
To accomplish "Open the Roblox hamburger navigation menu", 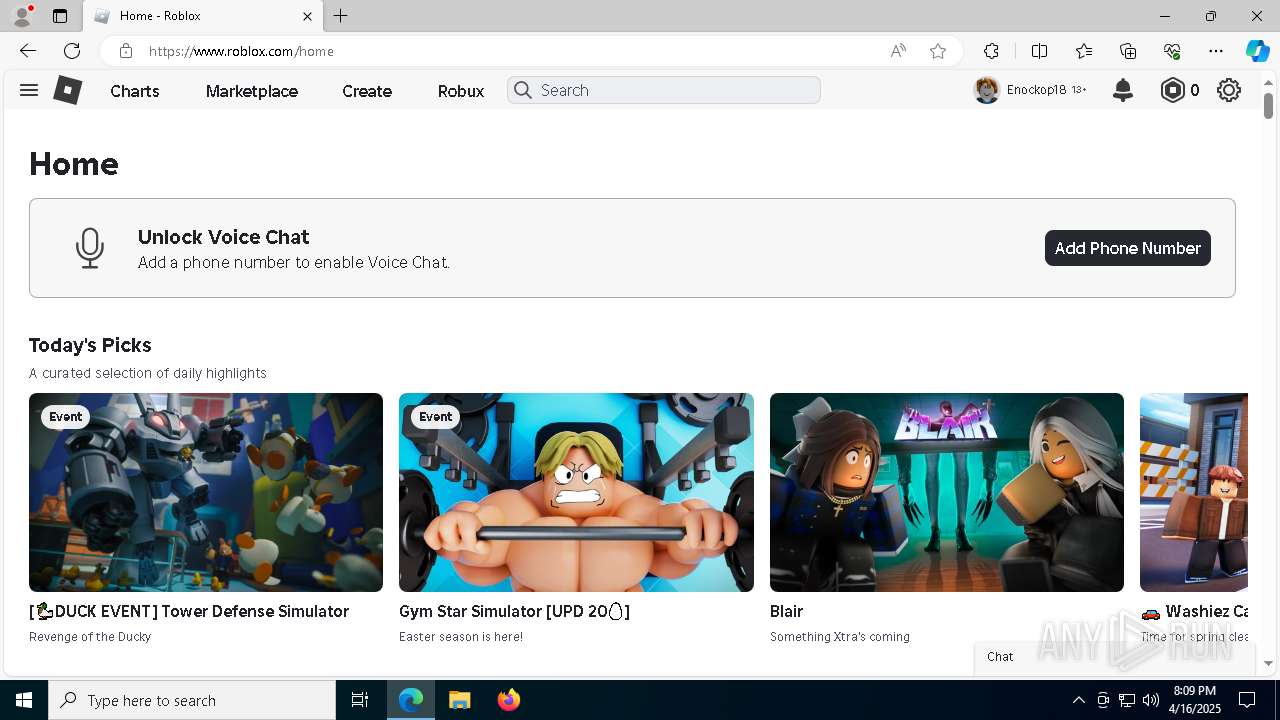I will click(29, 90).
